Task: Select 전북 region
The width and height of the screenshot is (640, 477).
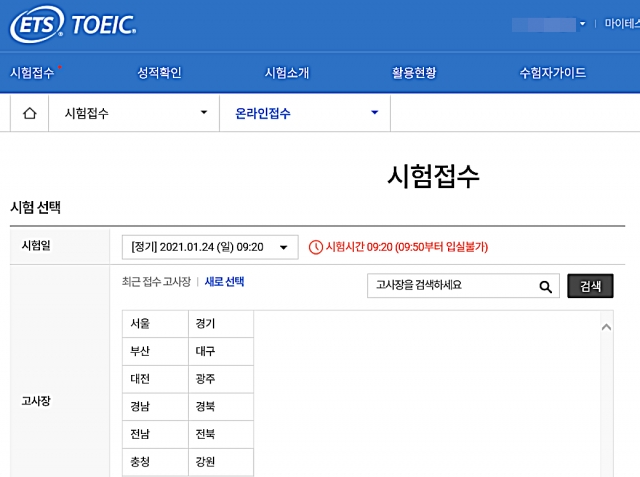Action: point(221,434)
